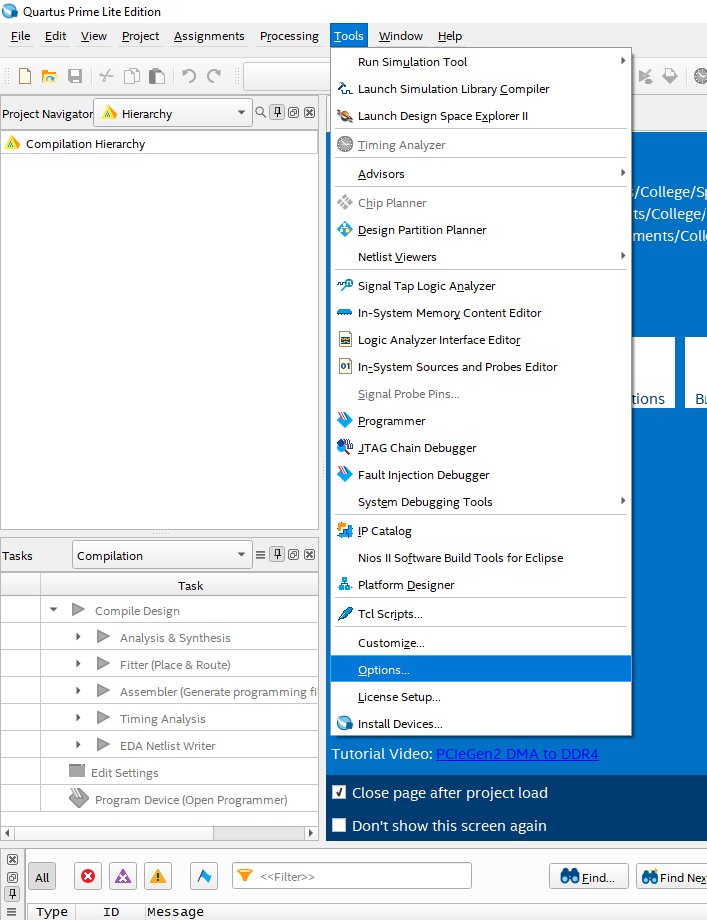Click the Find Next button
This screenshot has width=707, height=920.
point(673,877)
